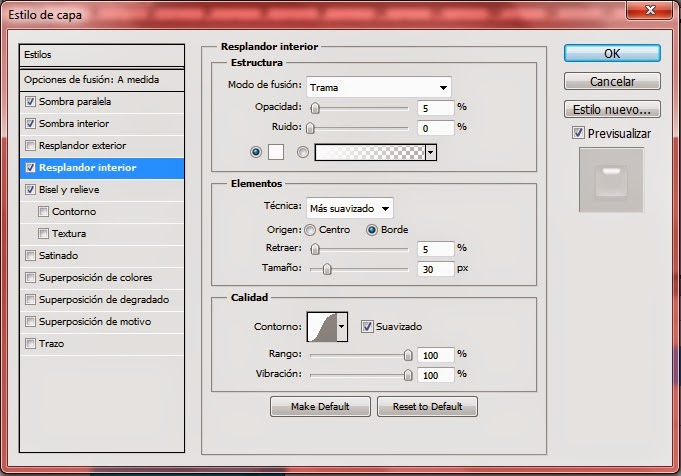Viewport: 681px width, 476px height.
Task: Click the style preview thumbnail
Action: (611, 180)
